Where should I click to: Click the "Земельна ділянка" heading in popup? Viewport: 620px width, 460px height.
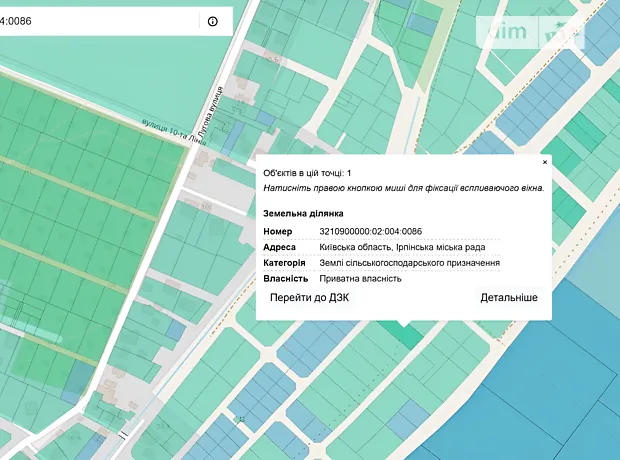303,214
